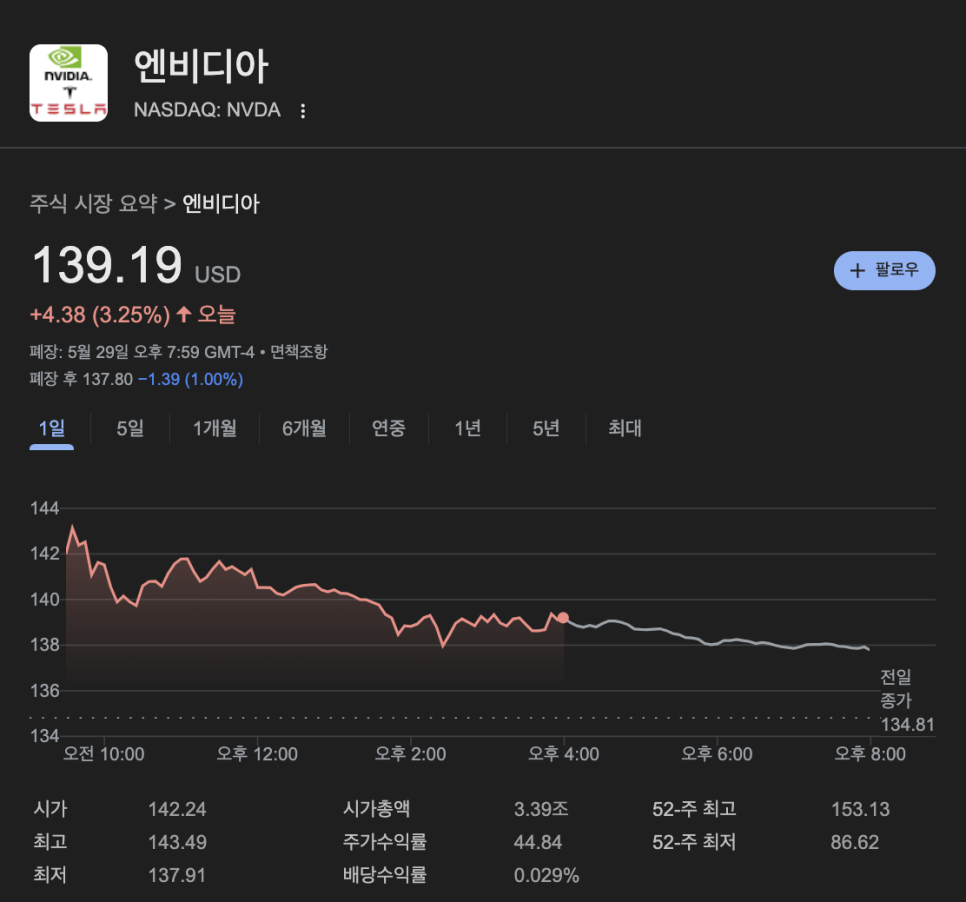Click the 오후 2:00 time axis label
The height and width of the screenshot is (902, 966).
click(x=410, y=754)
